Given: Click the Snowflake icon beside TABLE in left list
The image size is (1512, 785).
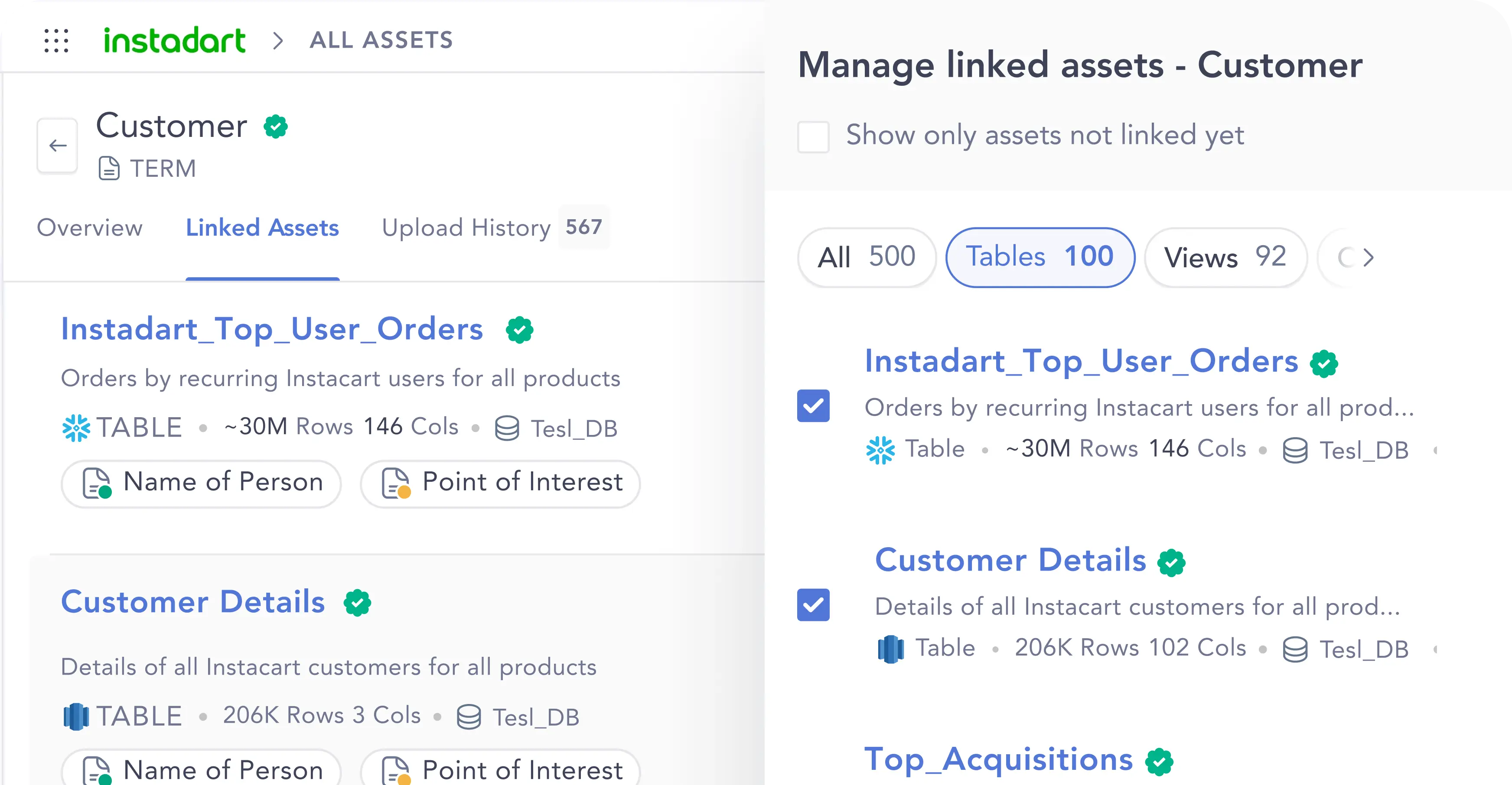Looking at the screenshot, I should coord(76,428).
